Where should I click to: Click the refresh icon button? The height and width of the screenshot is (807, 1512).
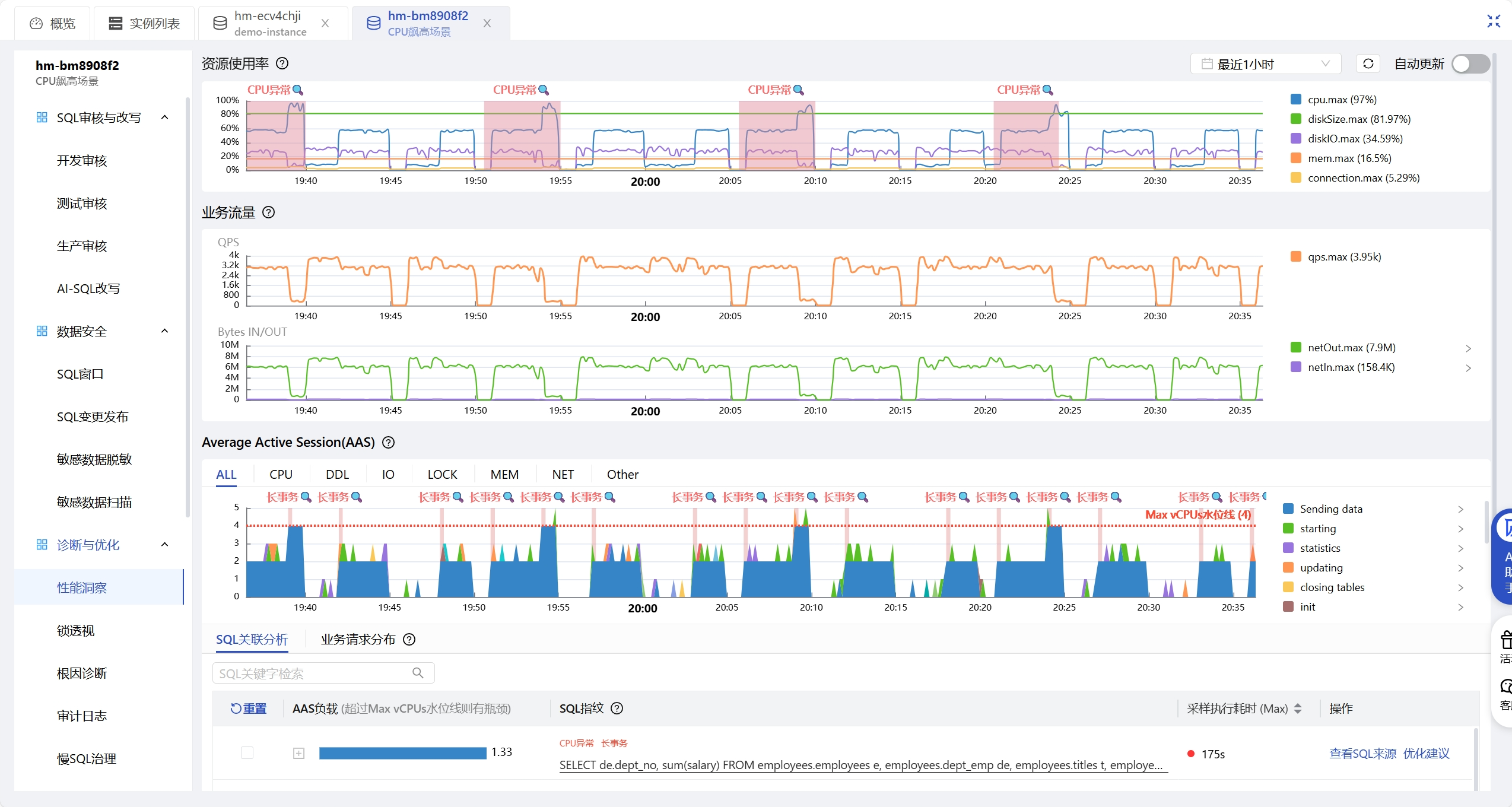coord(1368,64)
